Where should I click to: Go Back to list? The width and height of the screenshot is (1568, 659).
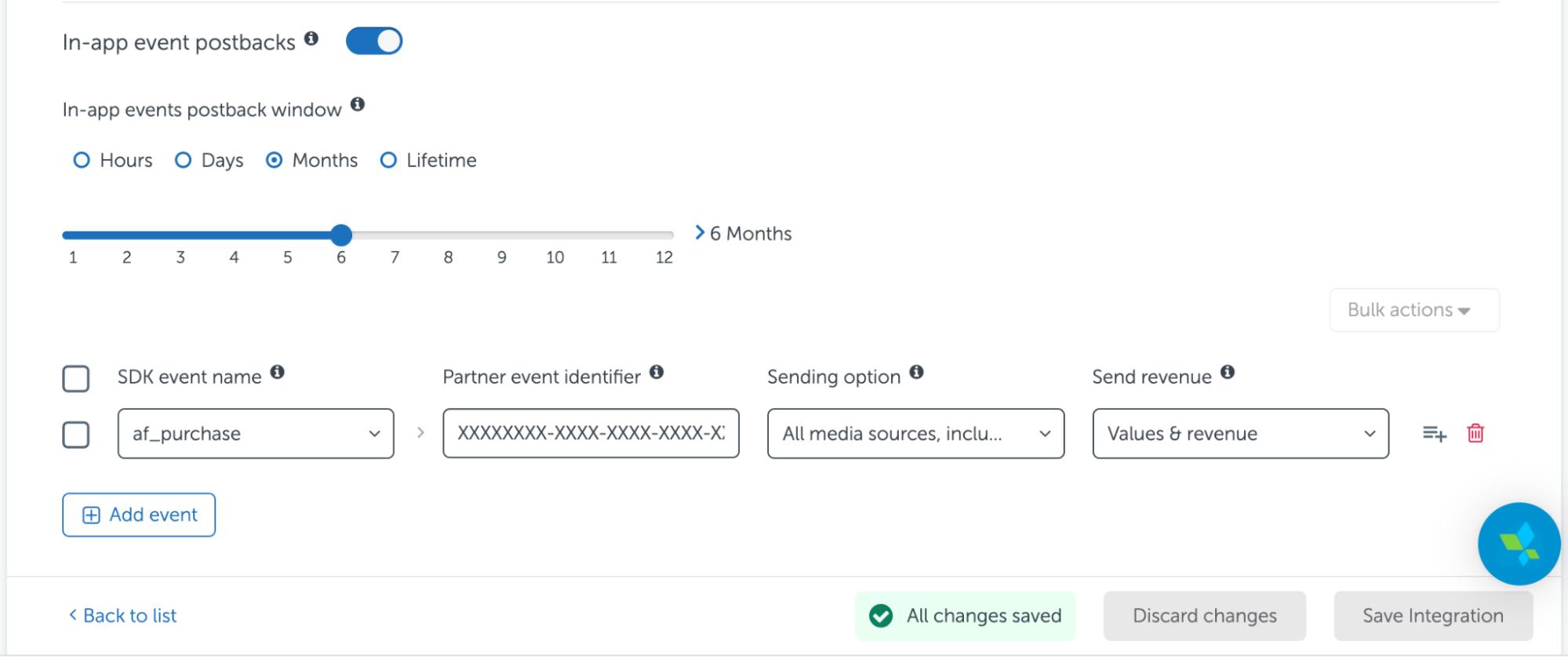click(x=122, y=616)
